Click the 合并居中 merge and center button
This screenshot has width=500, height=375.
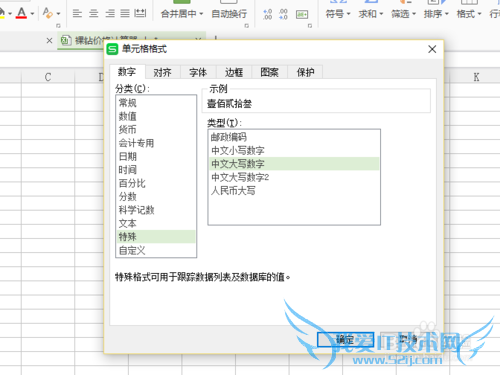click(178, 14)
